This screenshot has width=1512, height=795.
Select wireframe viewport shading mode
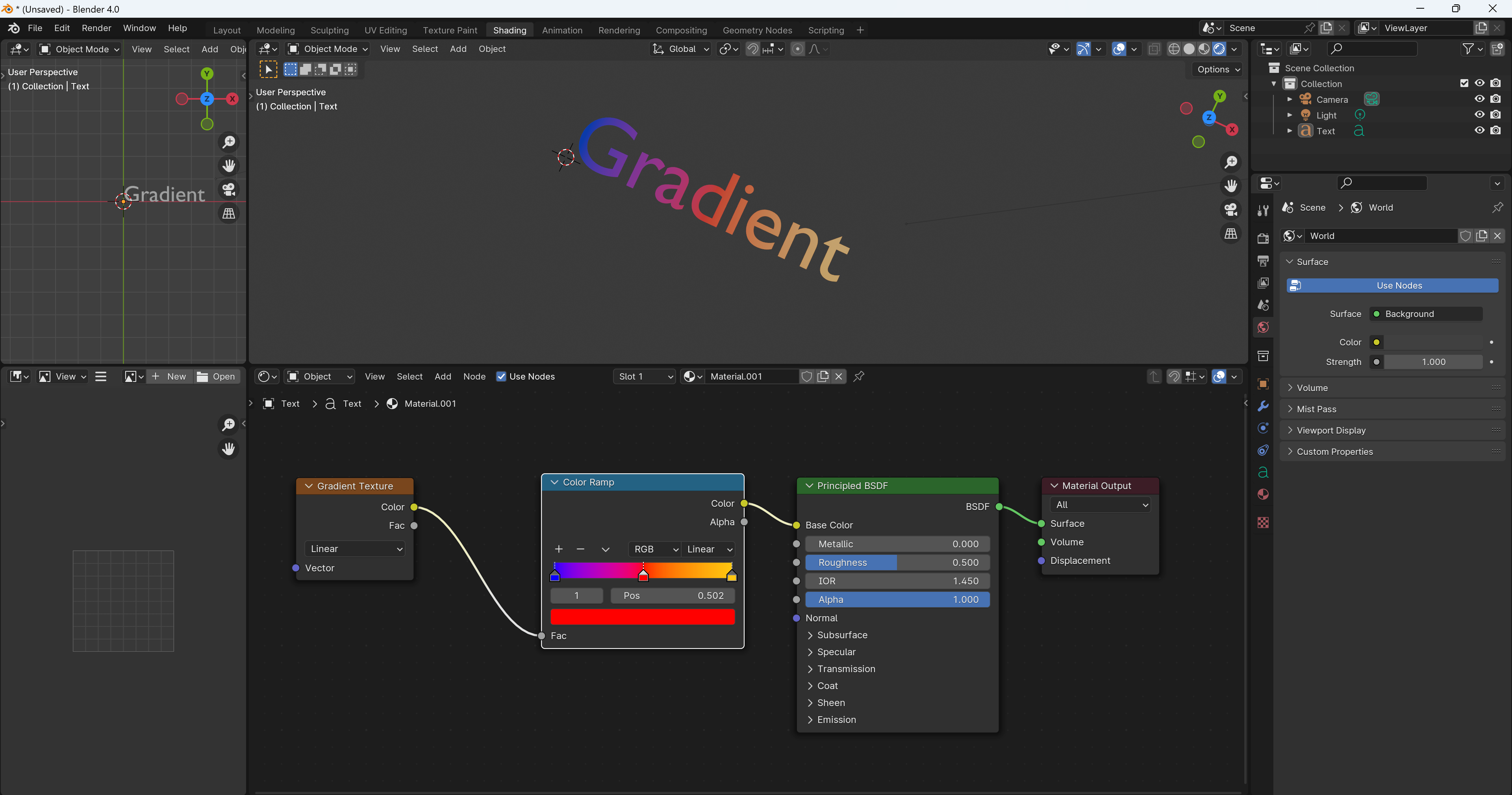pyautogui.click(x=1173, y=49)
